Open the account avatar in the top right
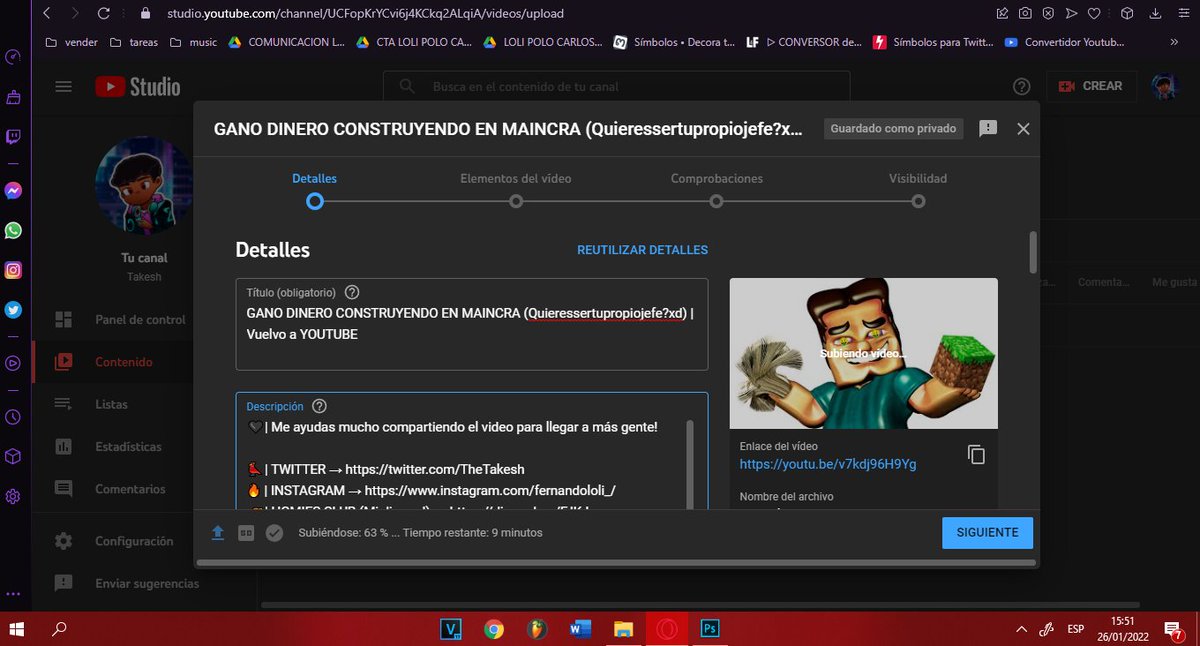Screen dimensions: 1200x646 1165,86
